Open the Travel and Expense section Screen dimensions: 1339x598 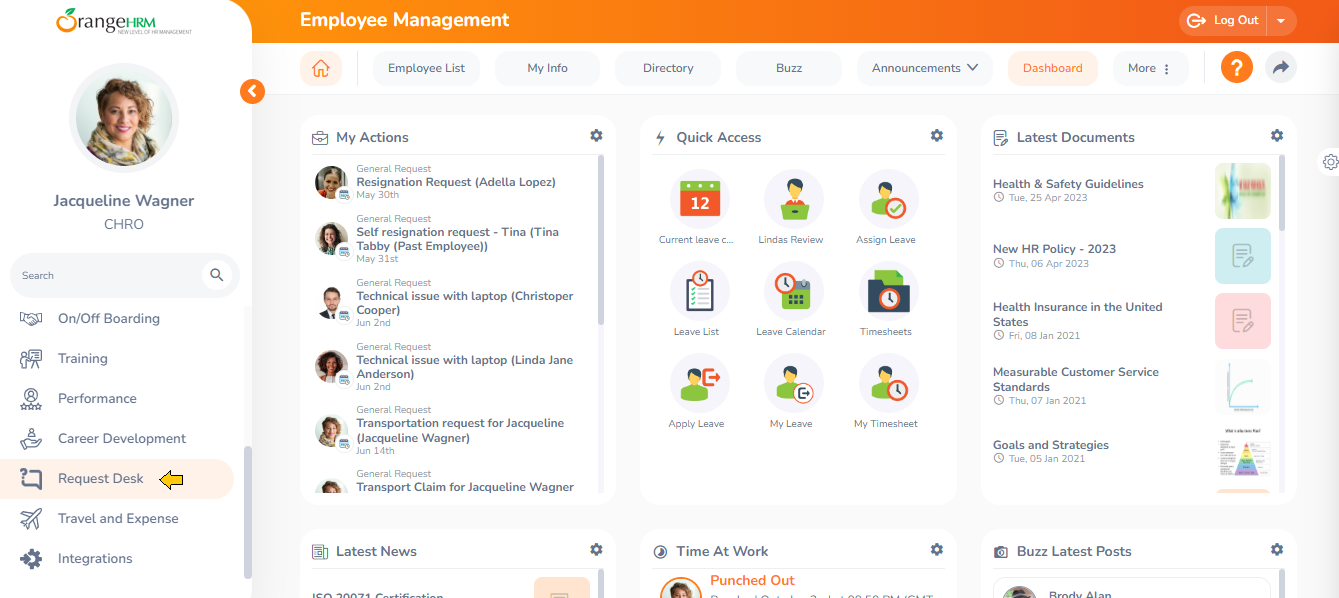[x=117, y=518]
